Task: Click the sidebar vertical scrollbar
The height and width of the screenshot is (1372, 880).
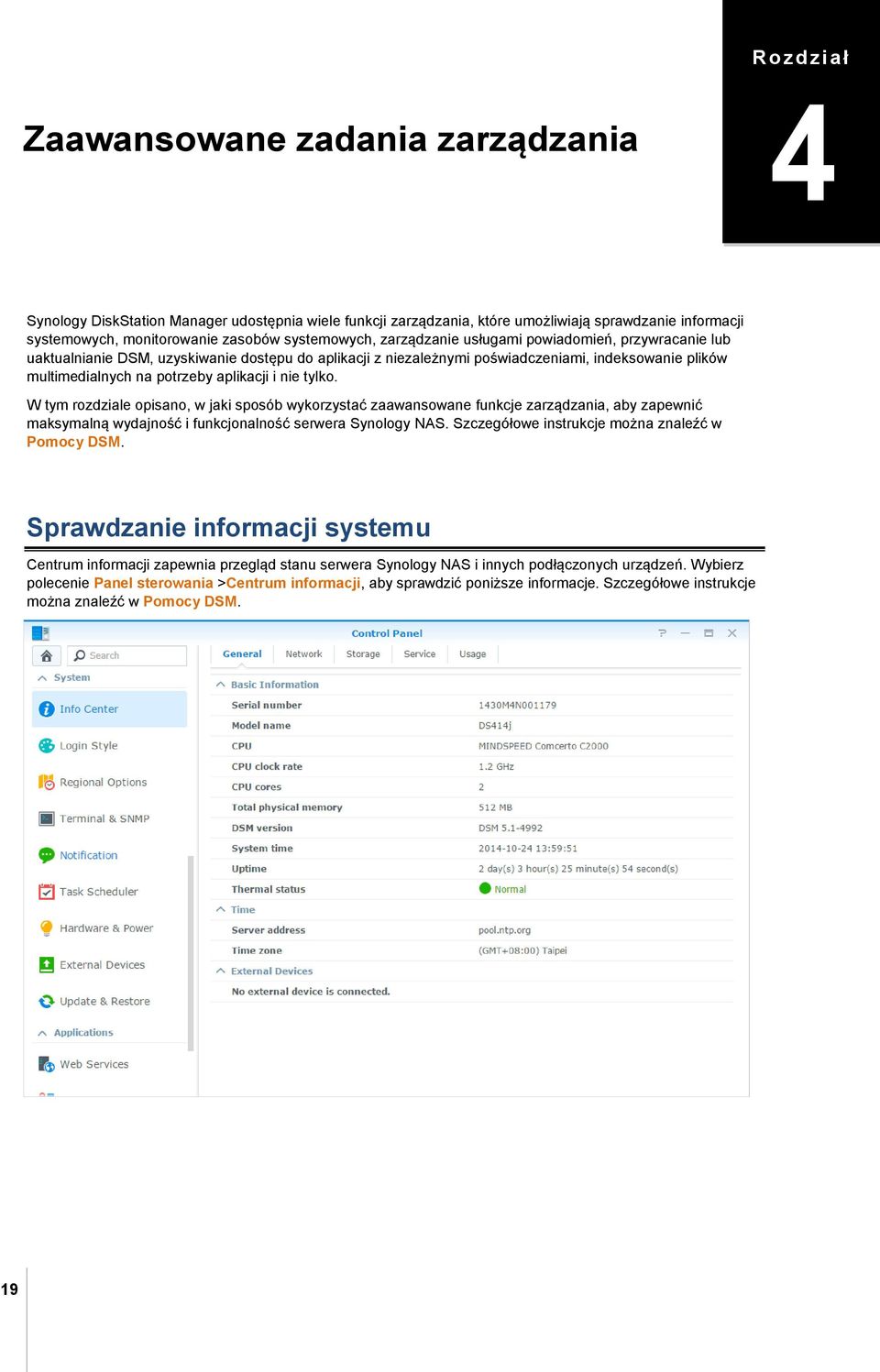Action: (x=191, y=953)
